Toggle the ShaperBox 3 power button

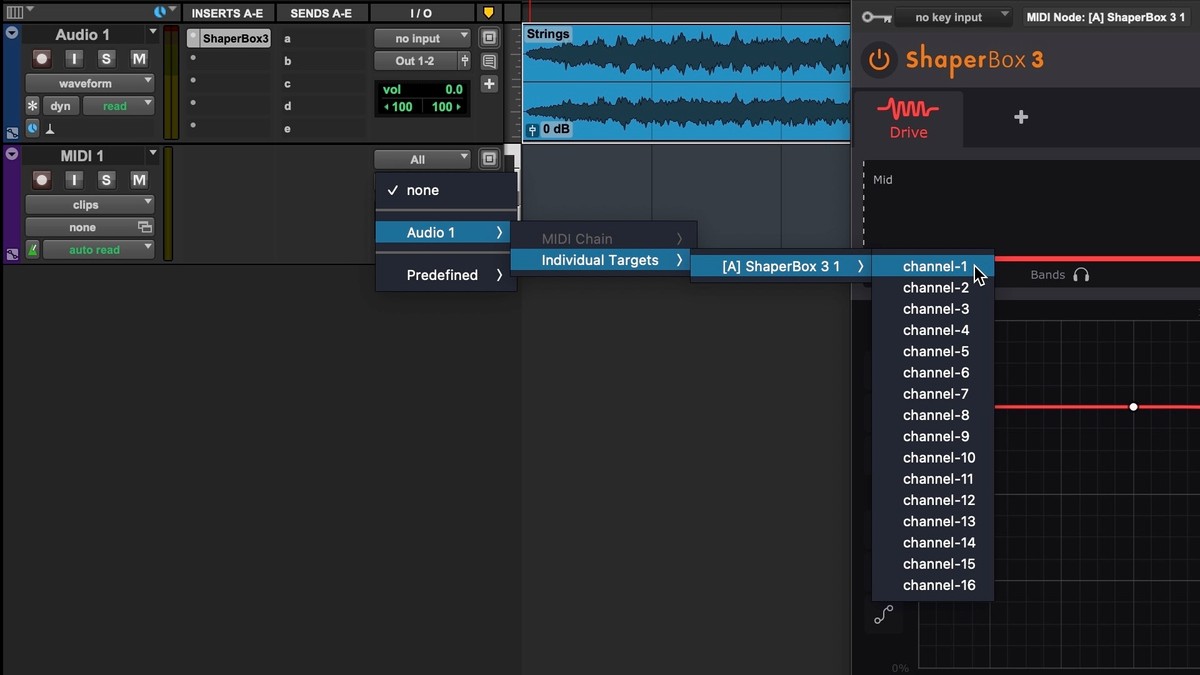click(x=878, y=60)
